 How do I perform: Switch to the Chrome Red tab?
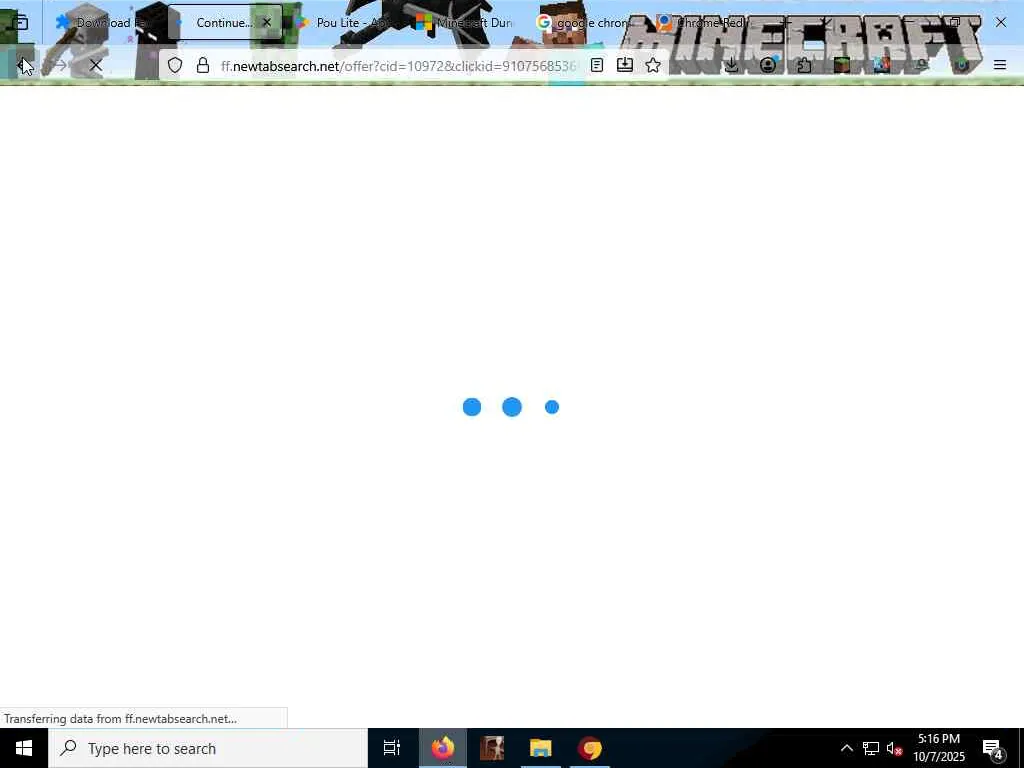tap(707, 23)
